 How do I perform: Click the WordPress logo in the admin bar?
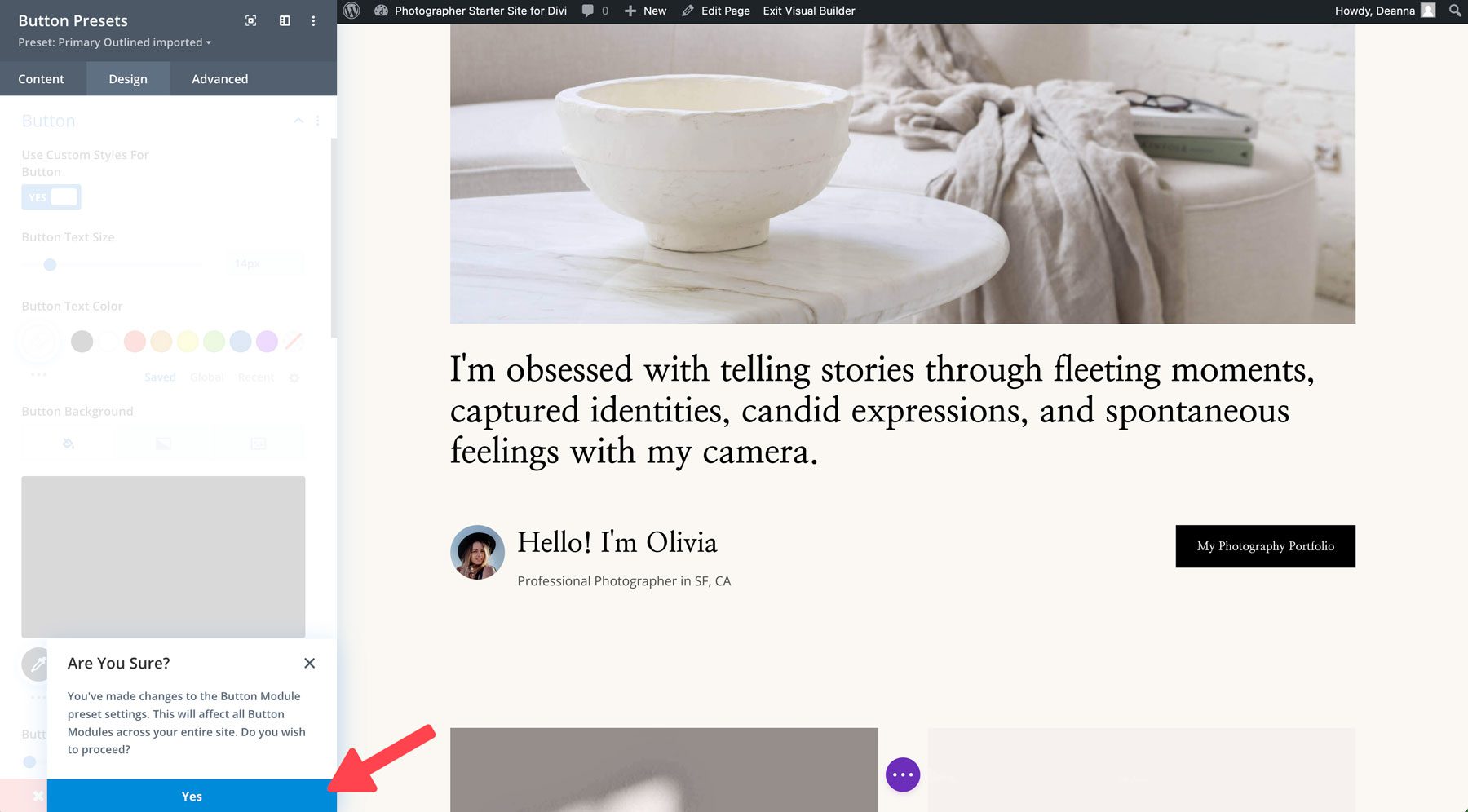352,11
